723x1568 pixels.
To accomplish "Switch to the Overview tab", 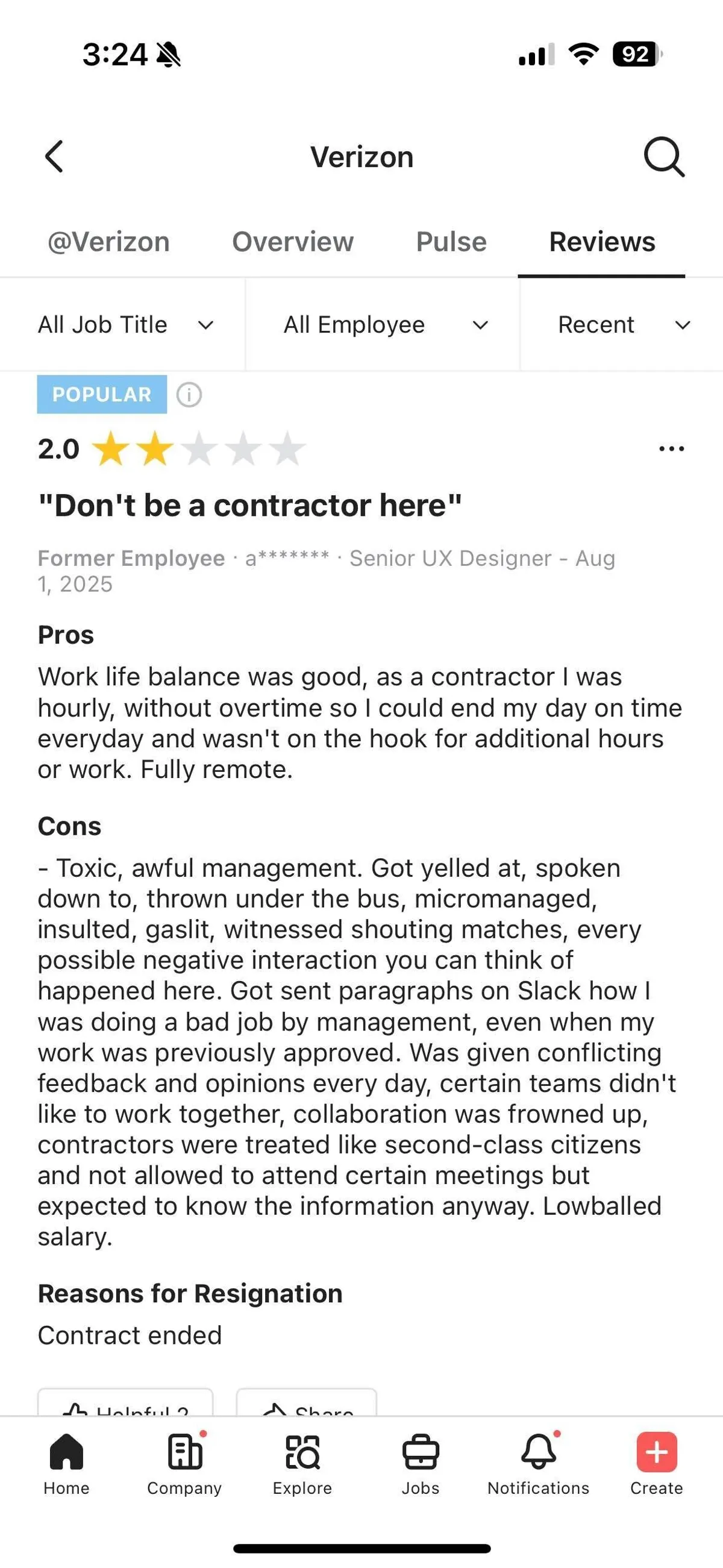I will [293, 242].
